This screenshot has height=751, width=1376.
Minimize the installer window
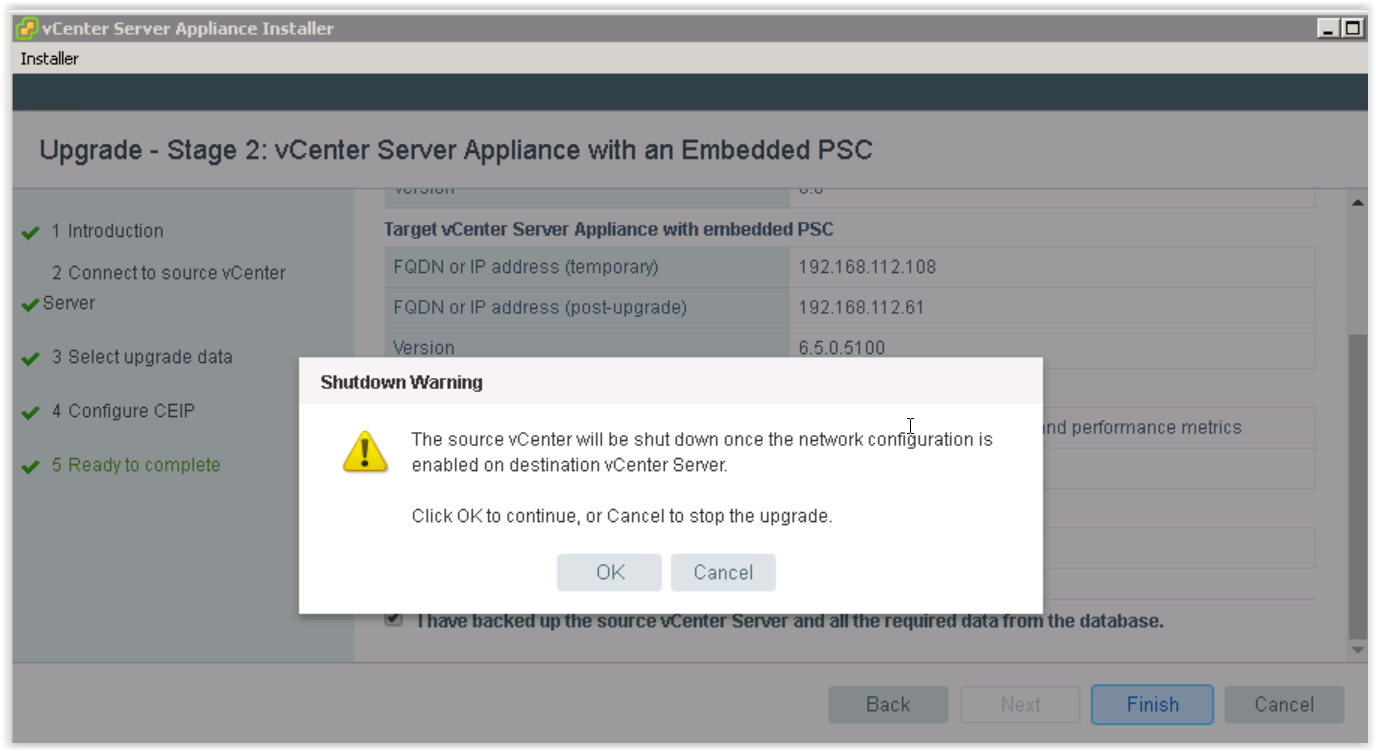point(1328,28)
